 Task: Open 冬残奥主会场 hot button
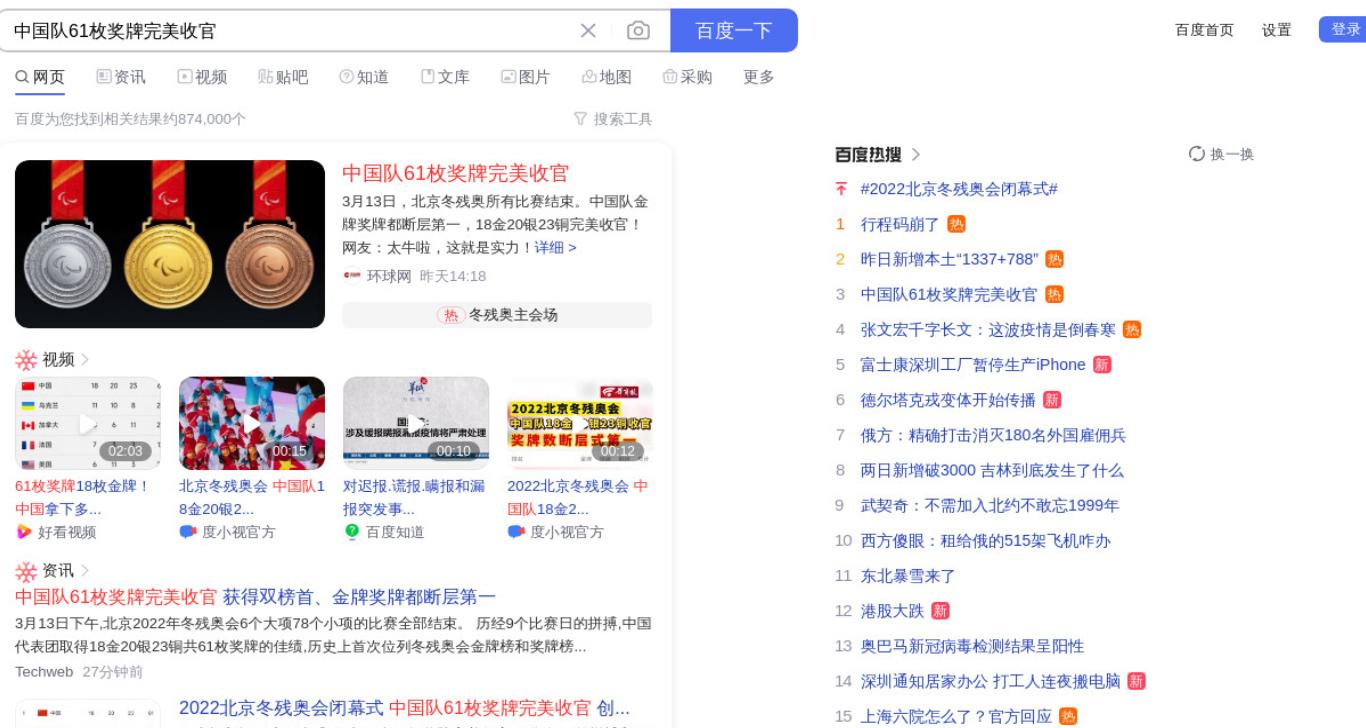(497, 315)
